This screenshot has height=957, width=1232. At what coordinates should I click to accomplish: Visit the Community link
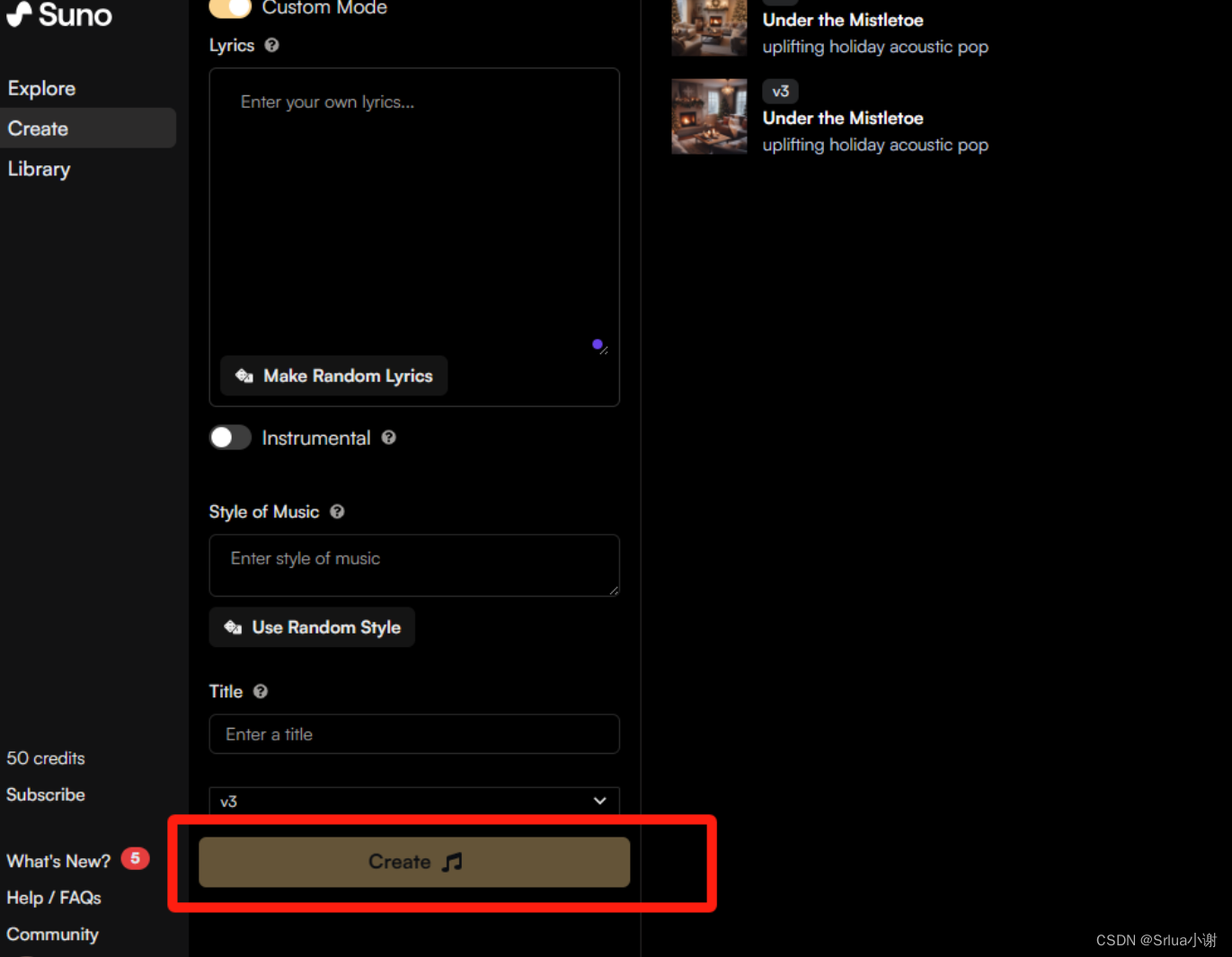click(x=52, y=935)
